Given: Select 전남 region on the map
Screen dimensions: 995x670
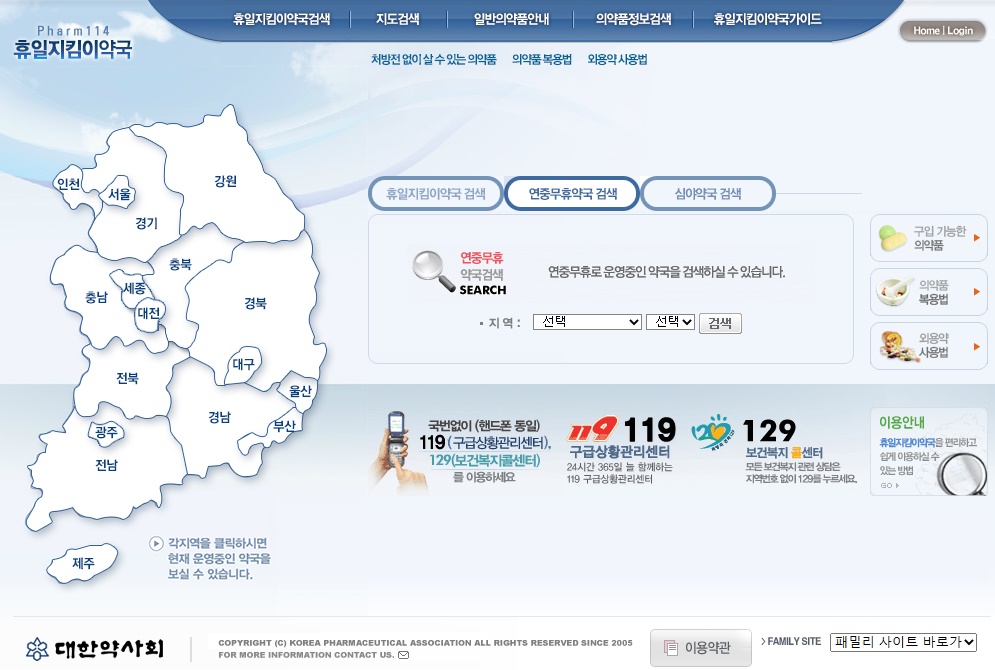Looking at the screenshot, I should point(107,466).
